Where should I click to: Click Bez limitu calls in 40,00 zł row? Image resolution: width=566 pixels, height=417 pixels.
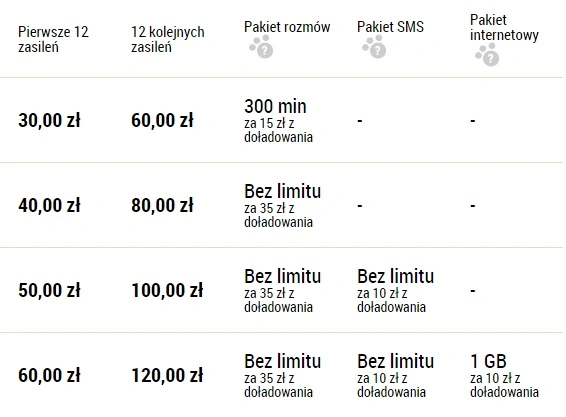[283, 191]
